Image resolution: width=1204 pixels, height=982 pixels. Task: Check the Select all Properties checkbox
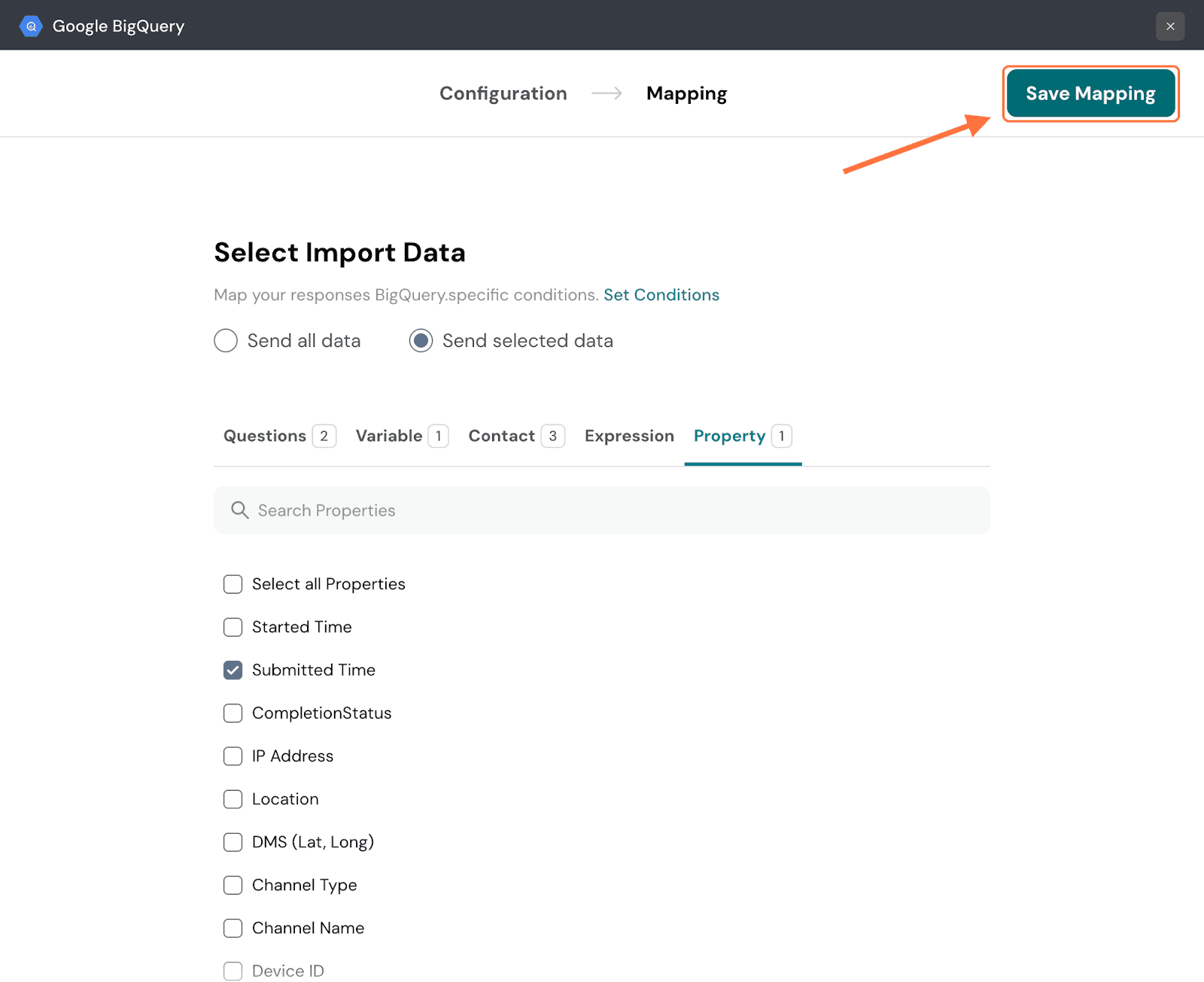[x=233, y=585]
